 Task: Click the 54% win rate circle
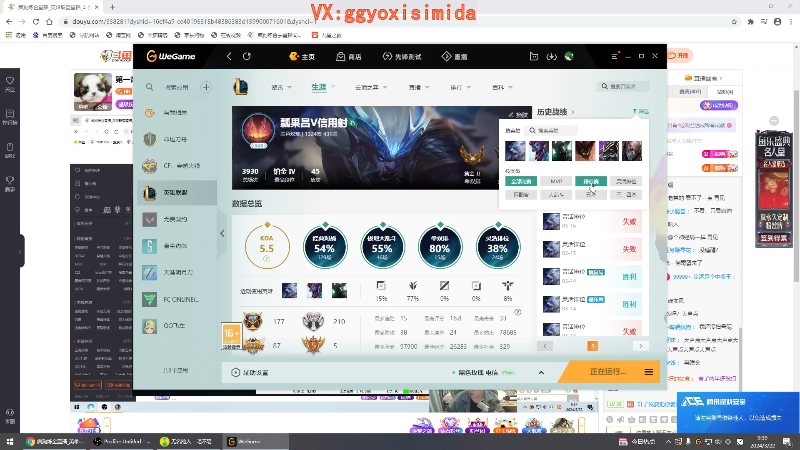pos(324,246)
